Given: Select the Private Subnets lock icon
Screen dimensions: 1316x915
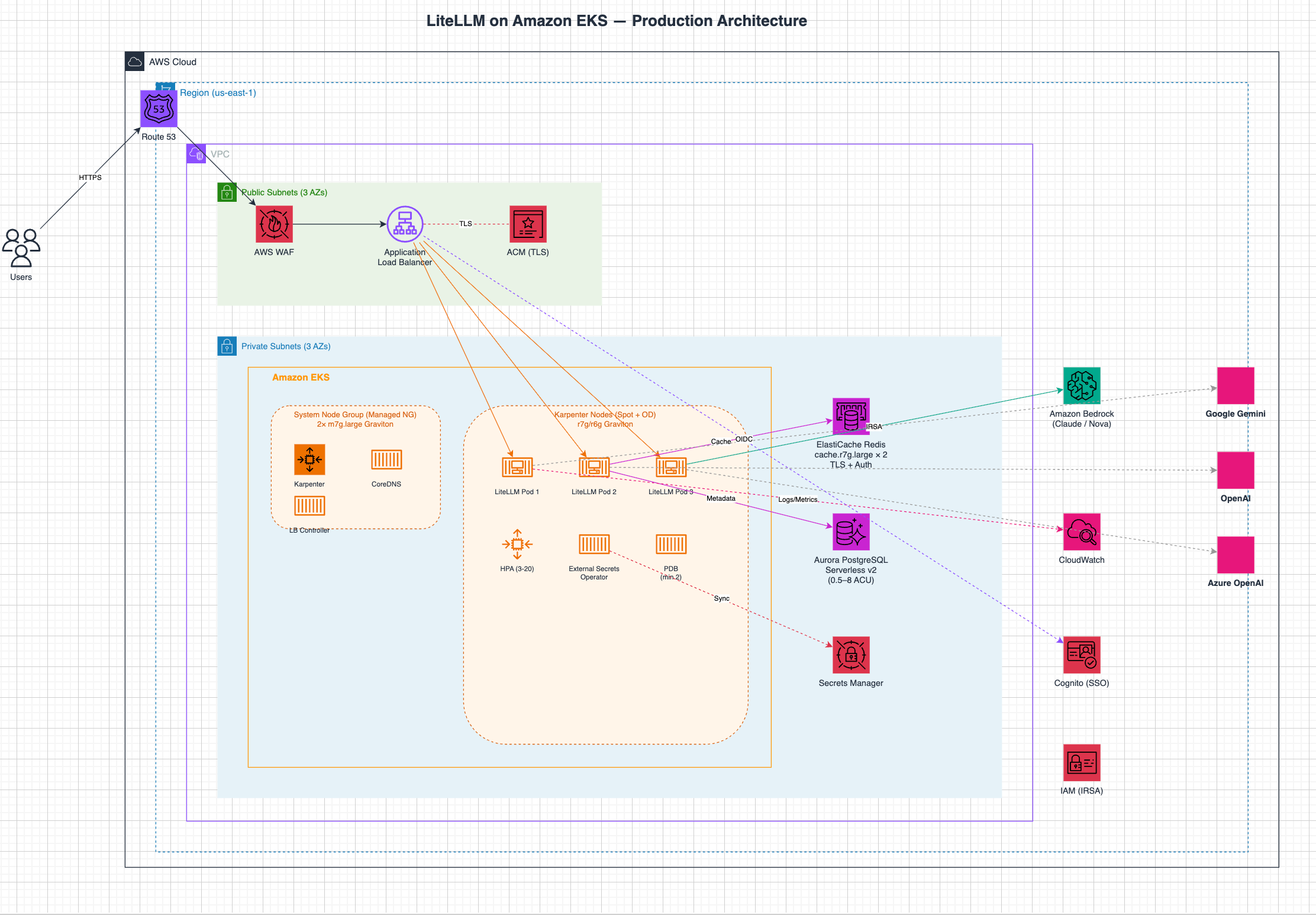Looking at the screenshot, I should point(227,346).
